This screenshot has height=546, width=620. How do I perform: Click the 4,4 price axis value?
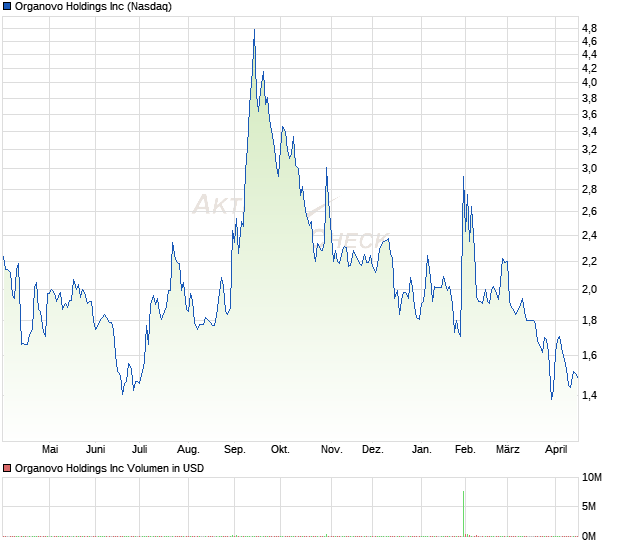point(589,54)
